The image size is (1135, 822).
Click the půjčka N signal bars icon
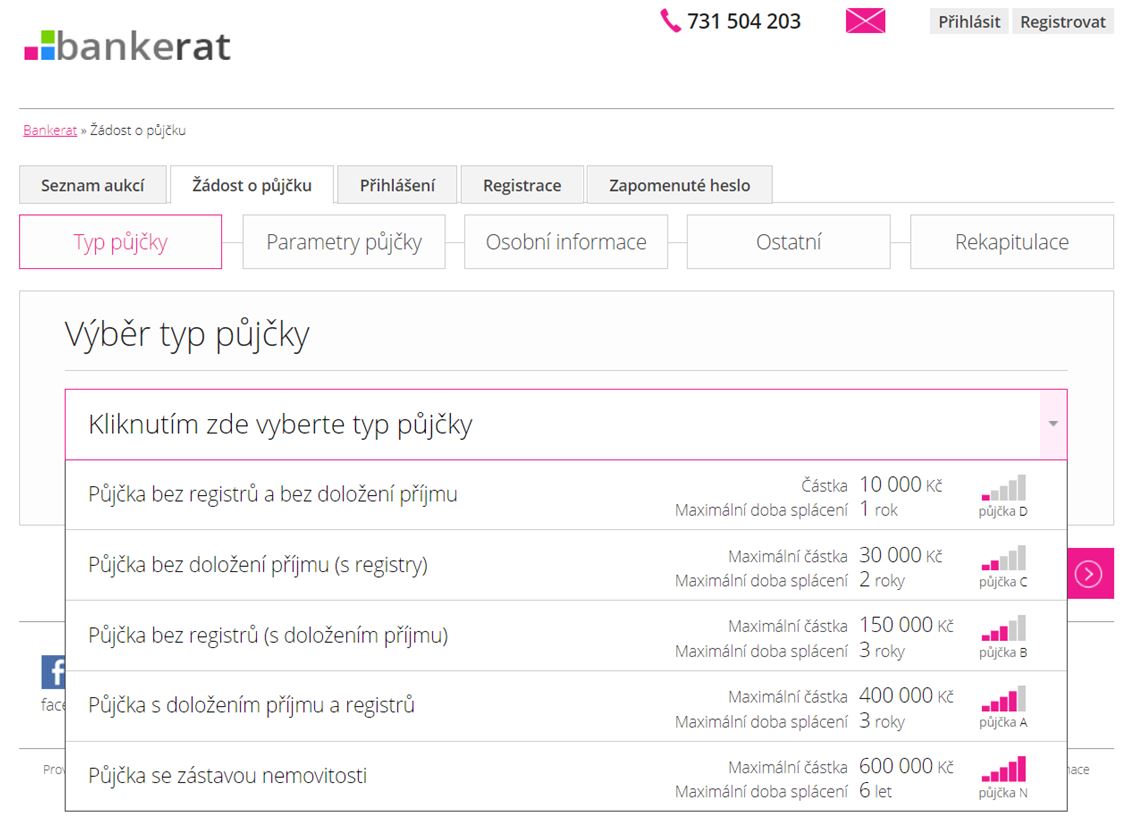point(1003,769)
